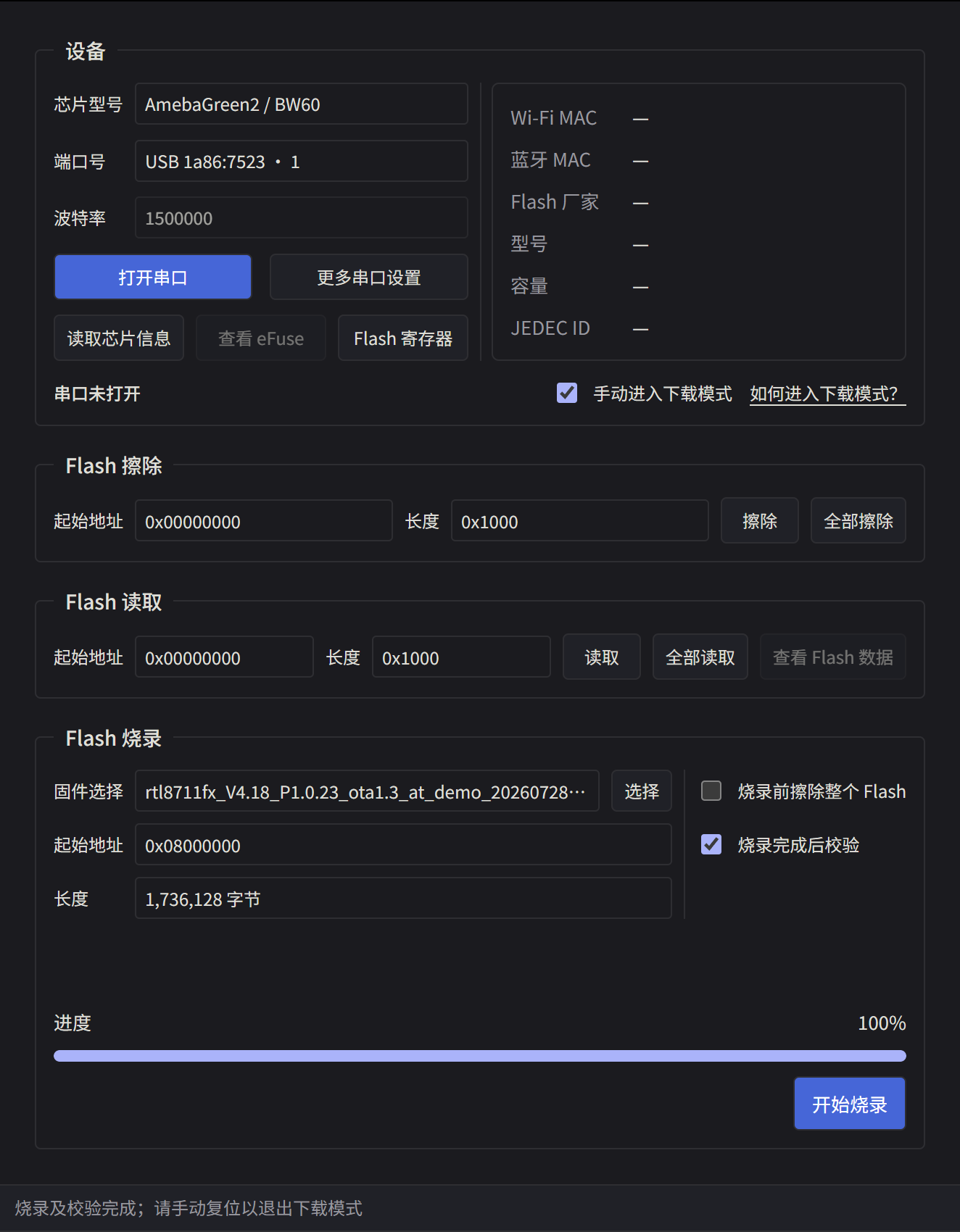Click the 烧录及校验完成 status bar message
This screenshot has height=1232, width=960.
coord(189,1208)
